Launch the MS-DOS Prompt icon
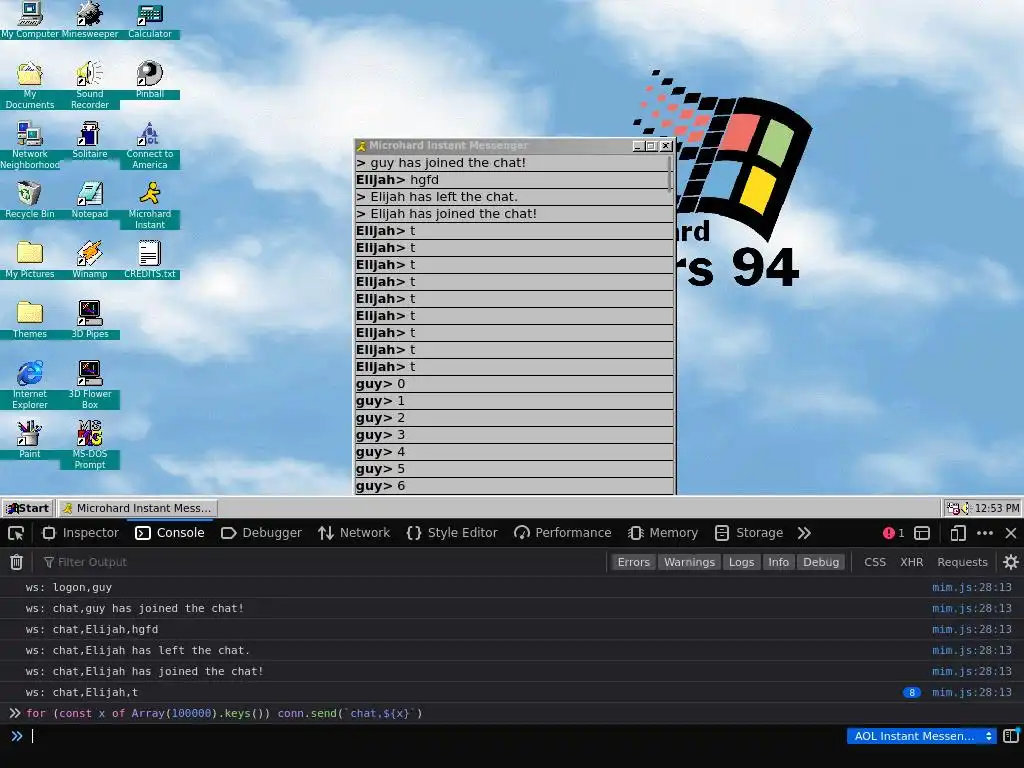 (x=89, y=445)
